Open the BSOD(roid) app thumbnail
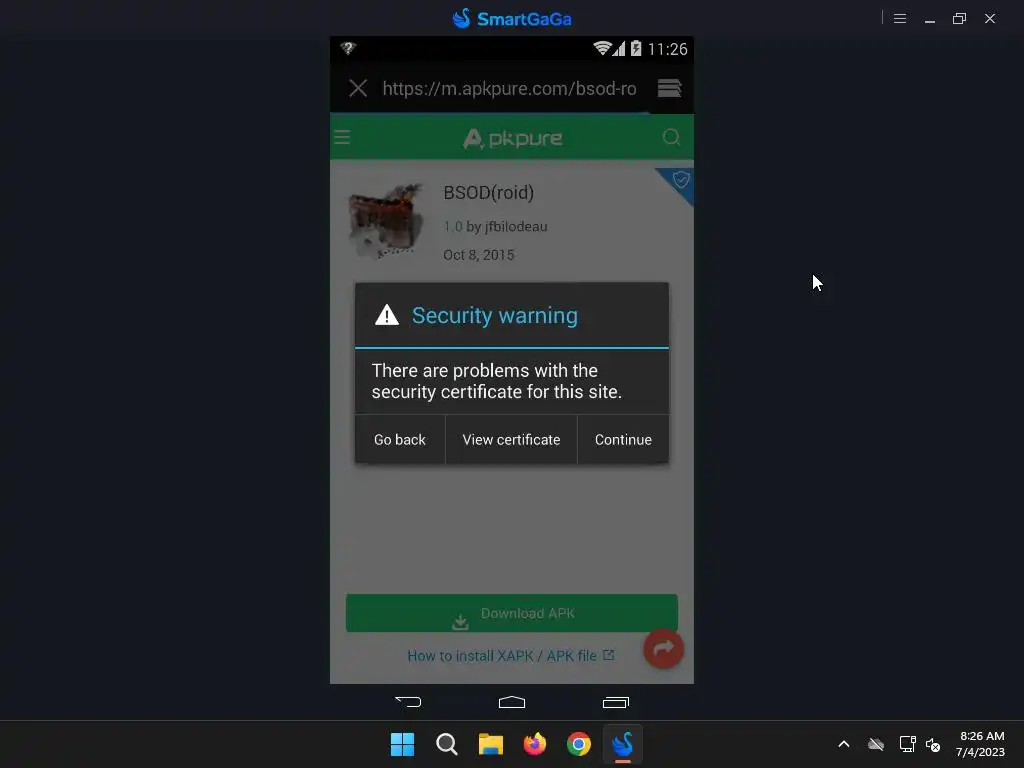 coord(385,221)
